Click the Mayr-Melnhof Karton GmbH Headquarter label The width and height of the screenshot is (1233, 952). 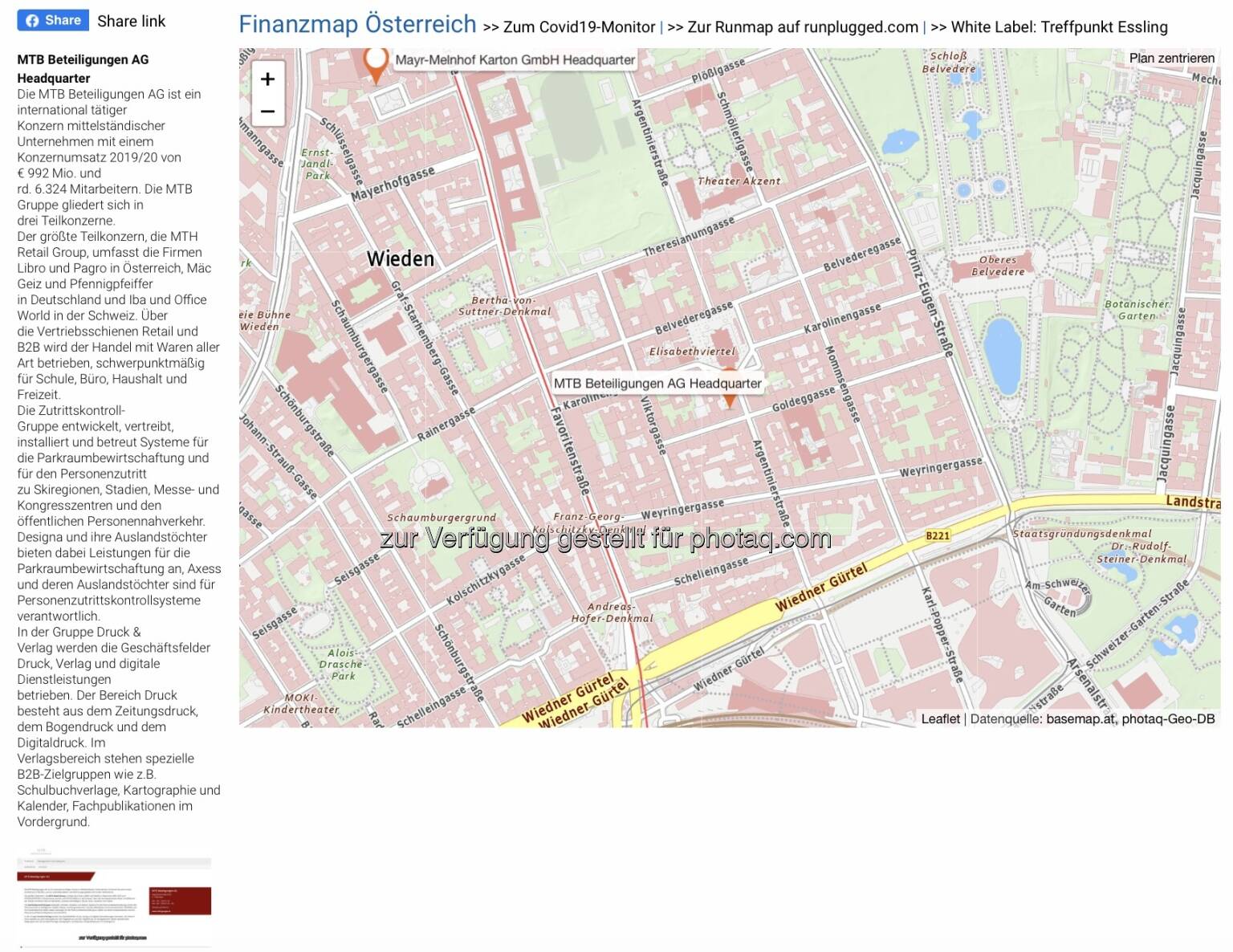point(515,60)
